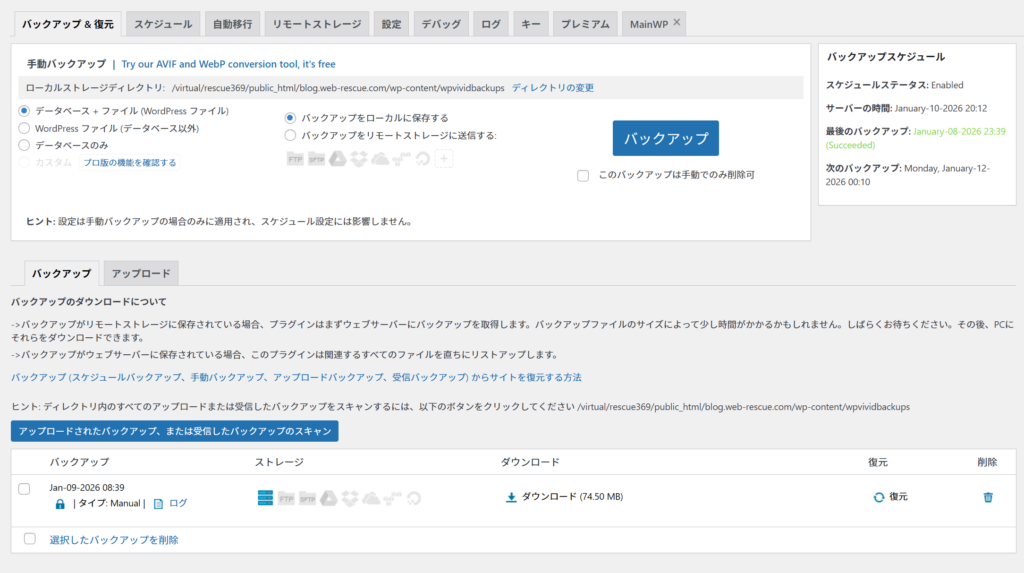The height and width of the screenshot is (573, 1024).
Task: Click the plus icon to add remote storage
Action: coord(444,158)
